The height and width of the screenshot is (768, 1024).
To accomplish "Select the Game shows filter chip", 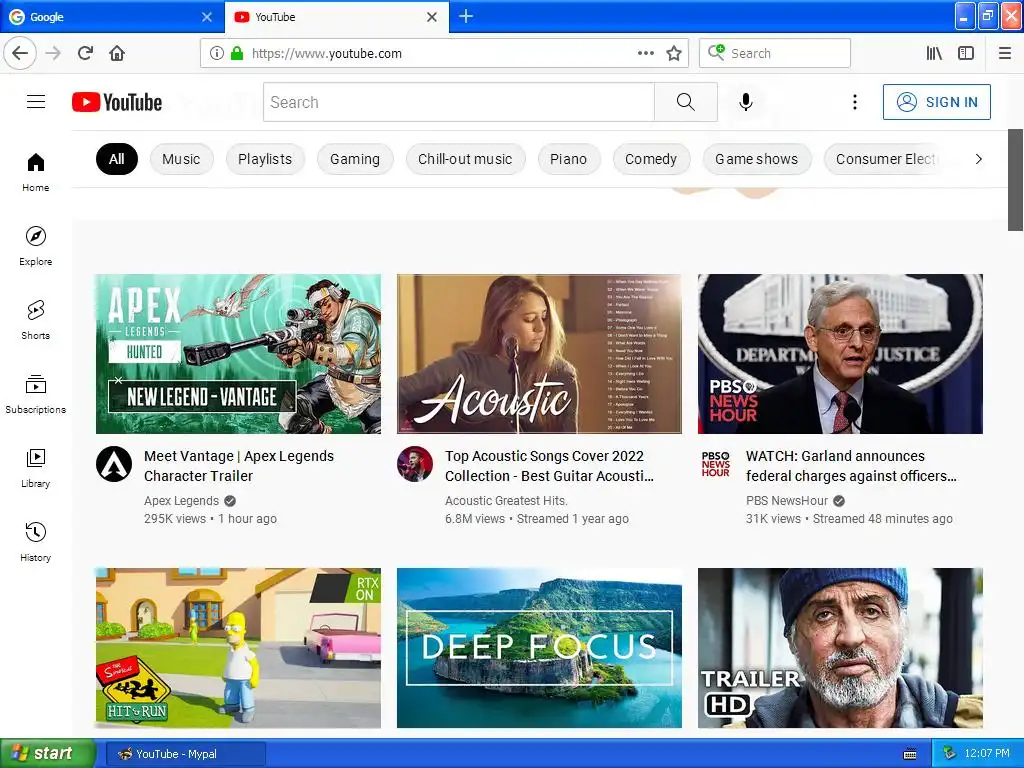I will 757,159.
